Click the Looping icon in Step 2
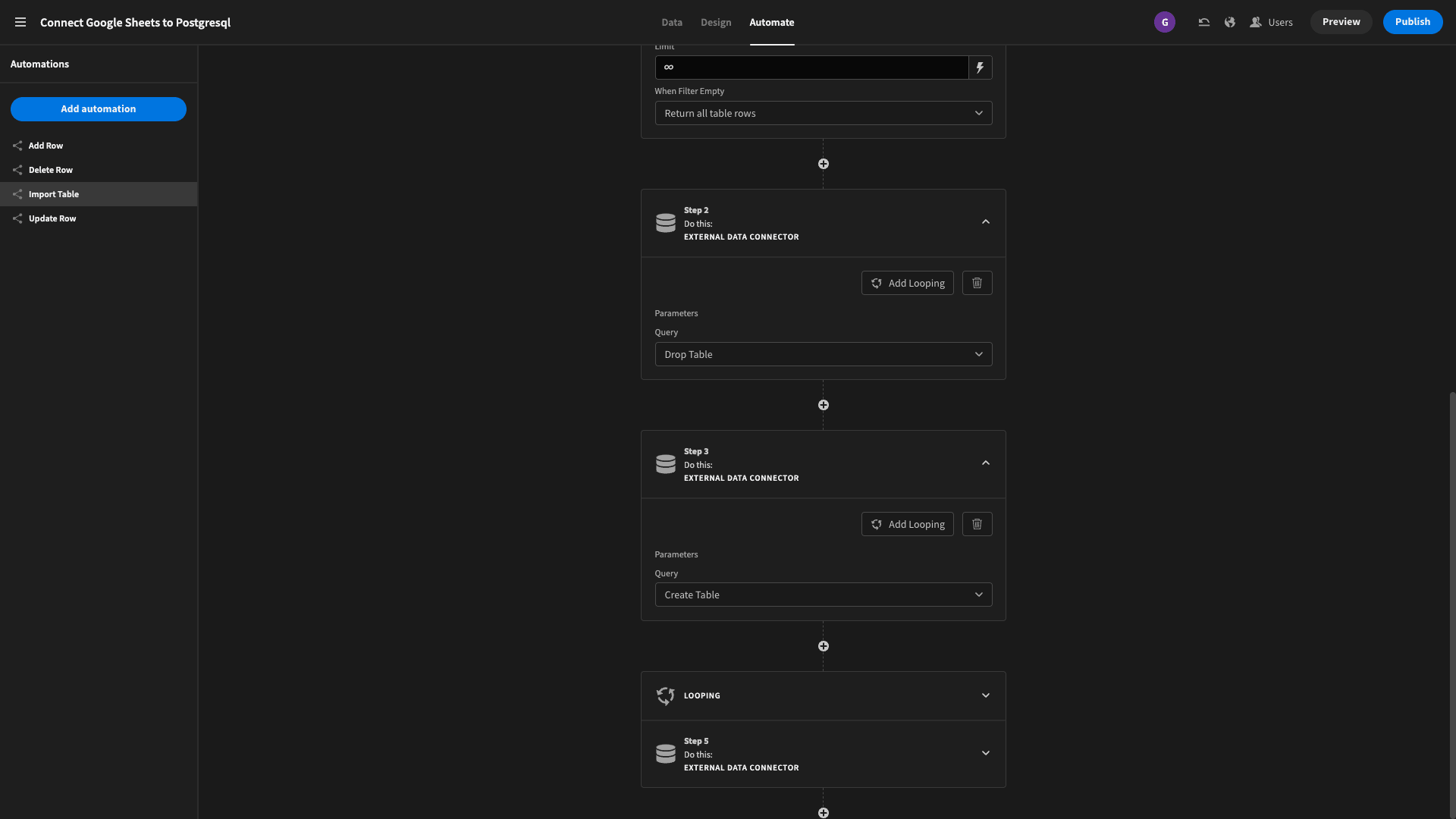 [876, 282]
